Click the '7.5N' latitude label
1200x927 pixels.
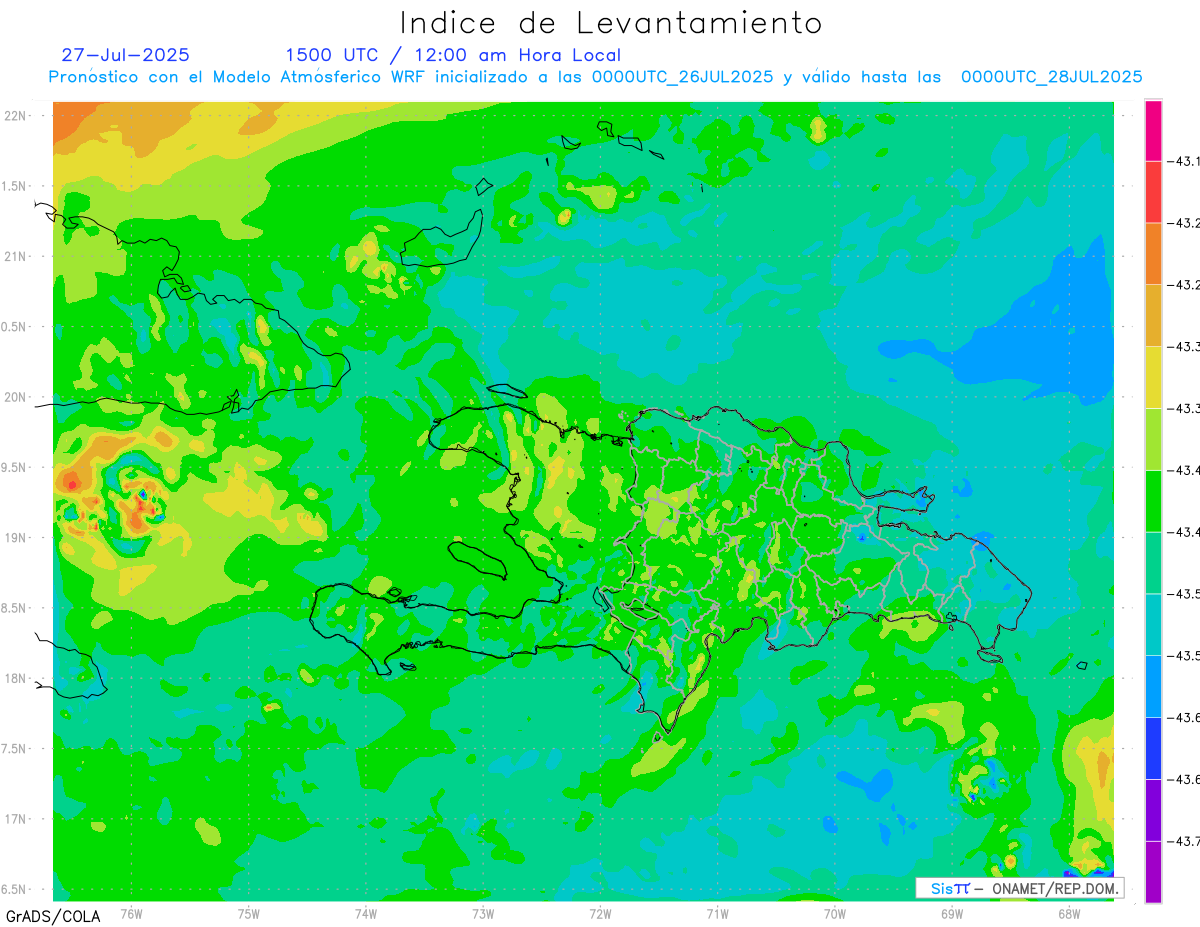click(x=15, y=749)
